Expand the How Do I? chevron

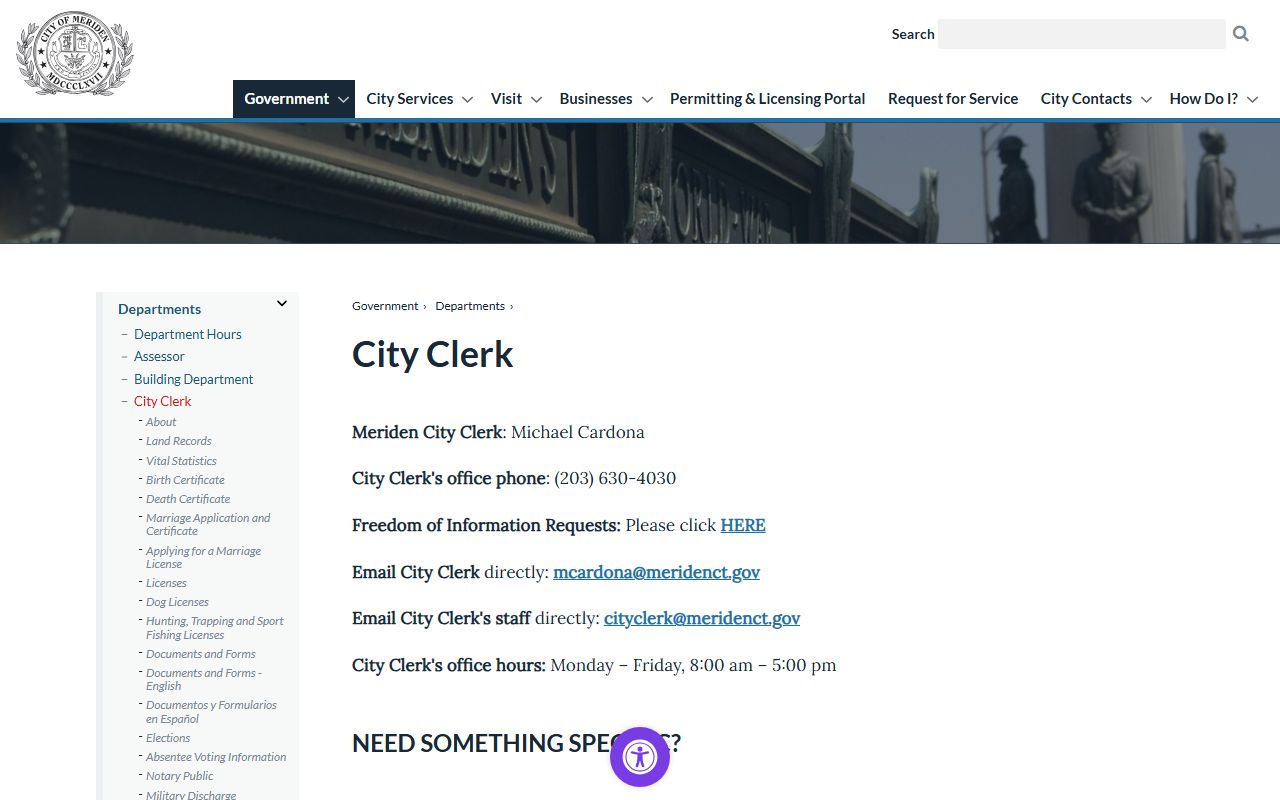[1252, 99]
